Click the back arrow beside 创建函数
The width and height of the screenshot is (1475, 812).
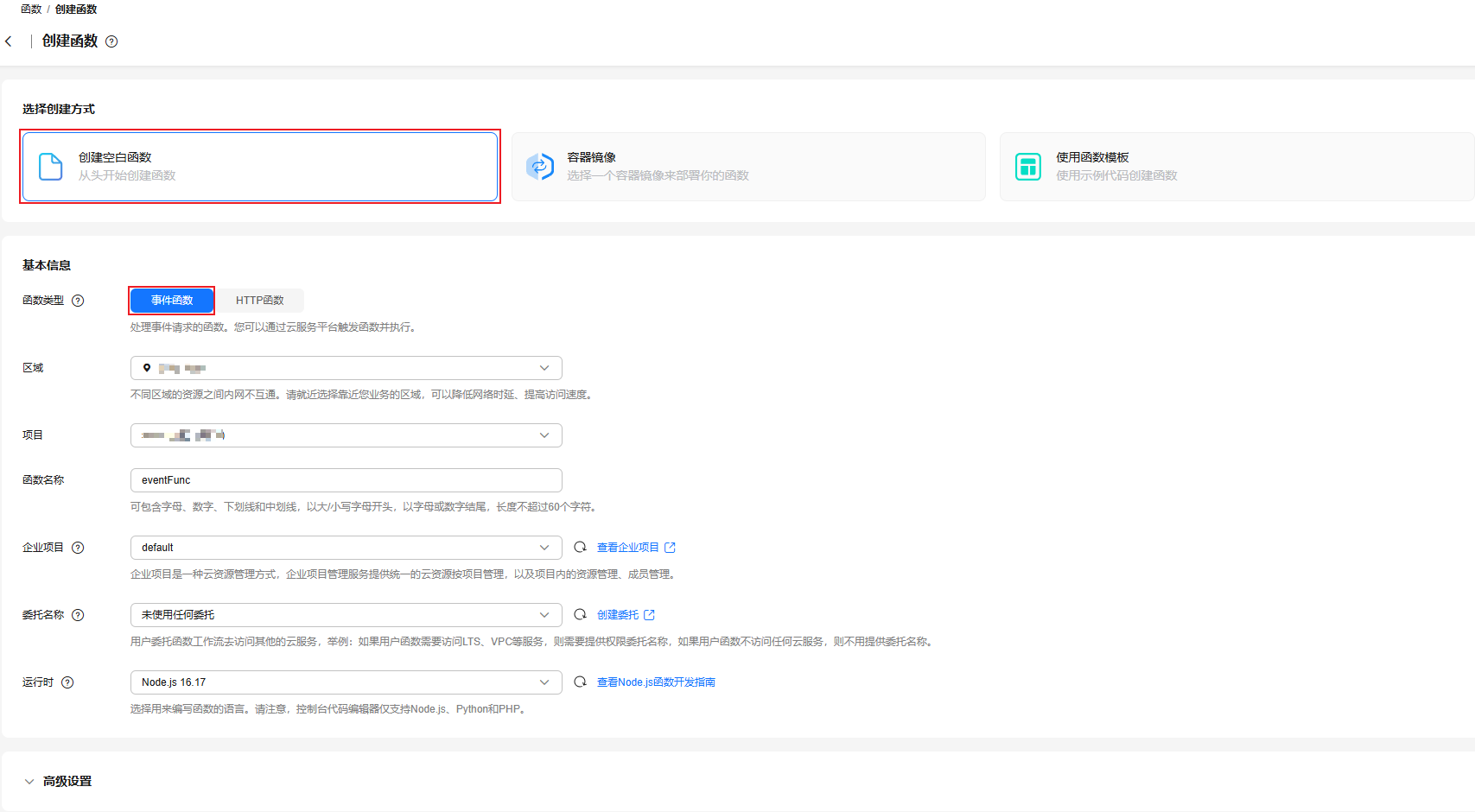pyautogui.click(x=9, y=41)
